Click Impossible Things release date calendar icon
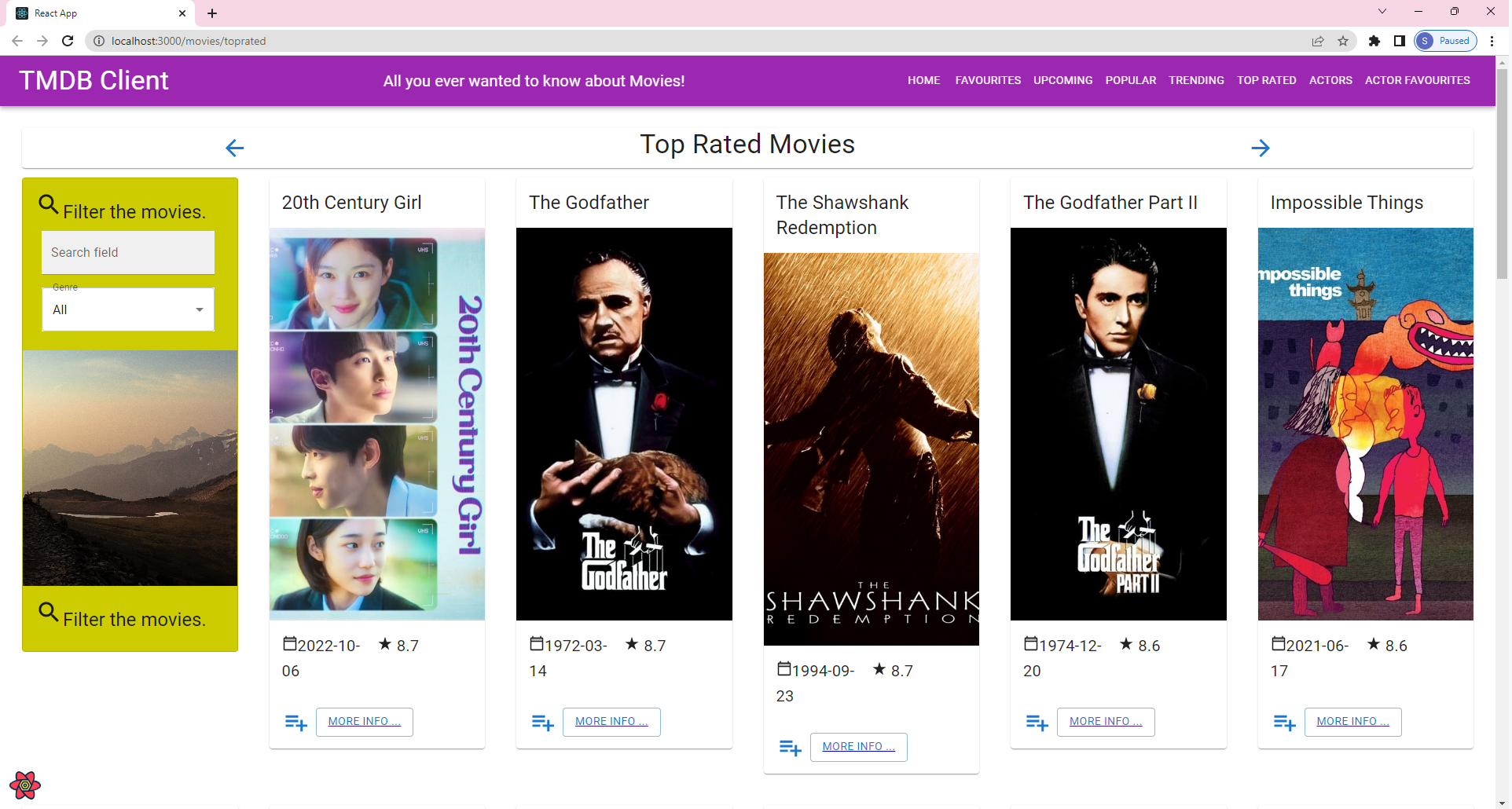Viewport: 1512px width, 809px height. coord(1279,644)
